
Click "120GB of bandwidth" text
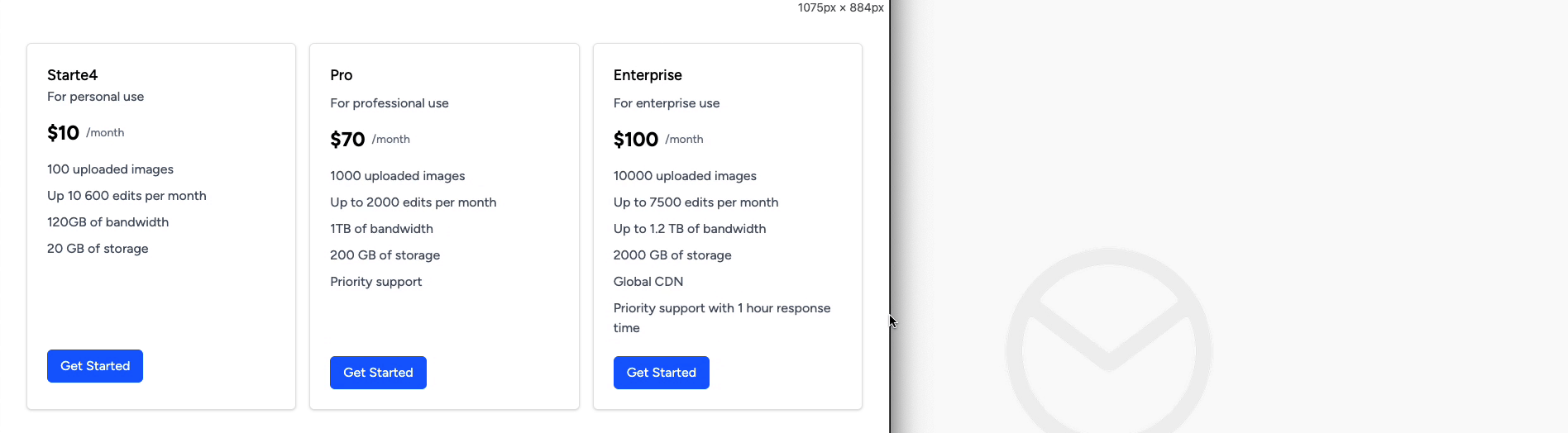(108, 222)
